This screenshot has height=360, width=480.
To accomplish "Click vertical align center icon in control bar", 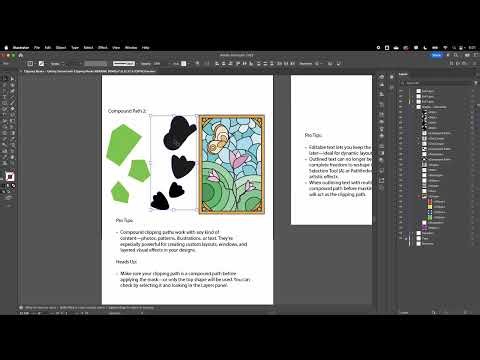I will (x=244, y=63).
